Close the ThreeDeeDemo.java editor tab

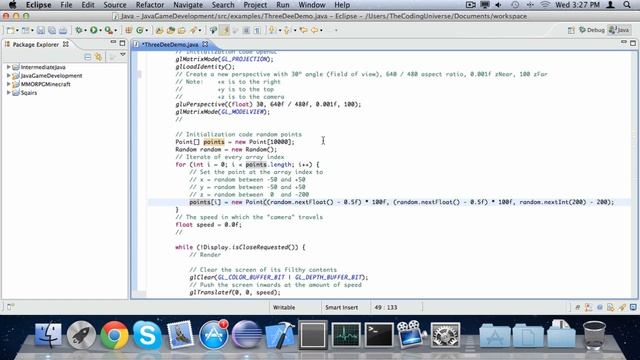pos(205,44)
